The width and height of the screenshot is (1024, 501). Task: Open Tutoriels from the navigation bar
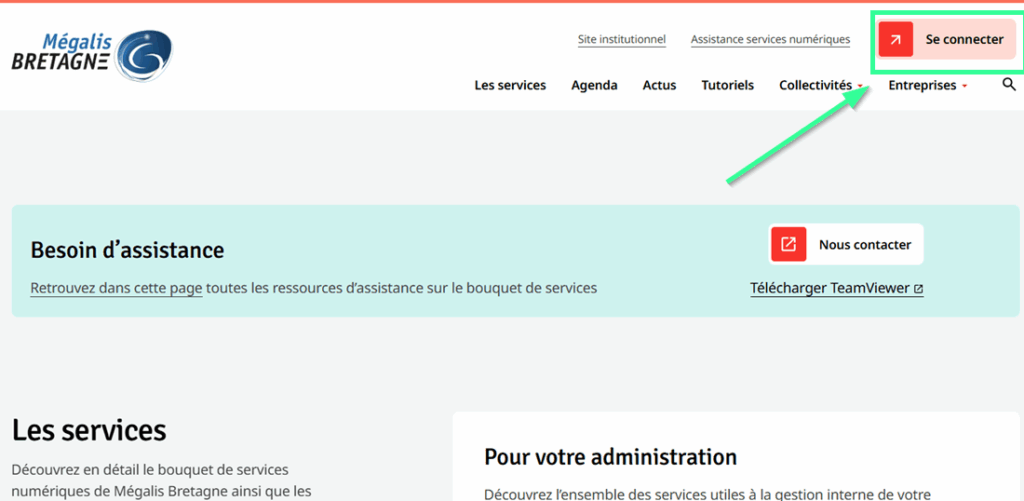(x=727, y=86)
